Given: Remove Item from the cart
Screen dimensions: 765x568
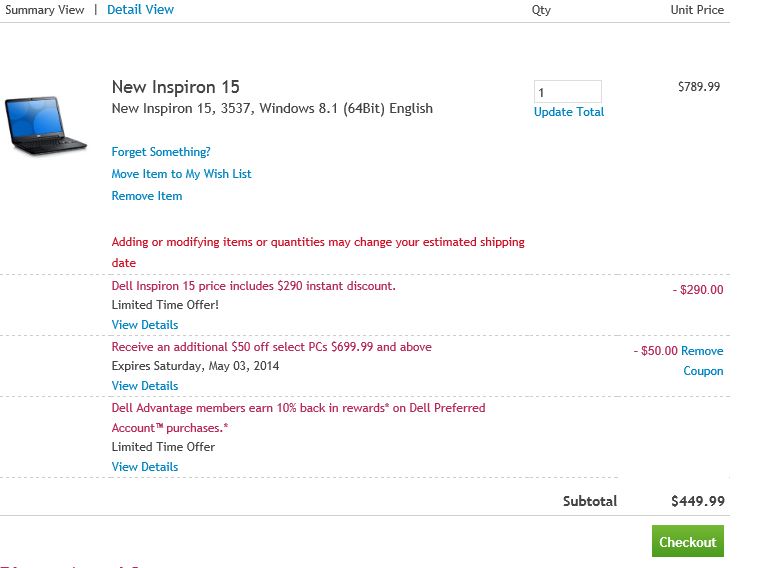Looking at the screenshot, I should pyautogui.click(x=147, y=196).
